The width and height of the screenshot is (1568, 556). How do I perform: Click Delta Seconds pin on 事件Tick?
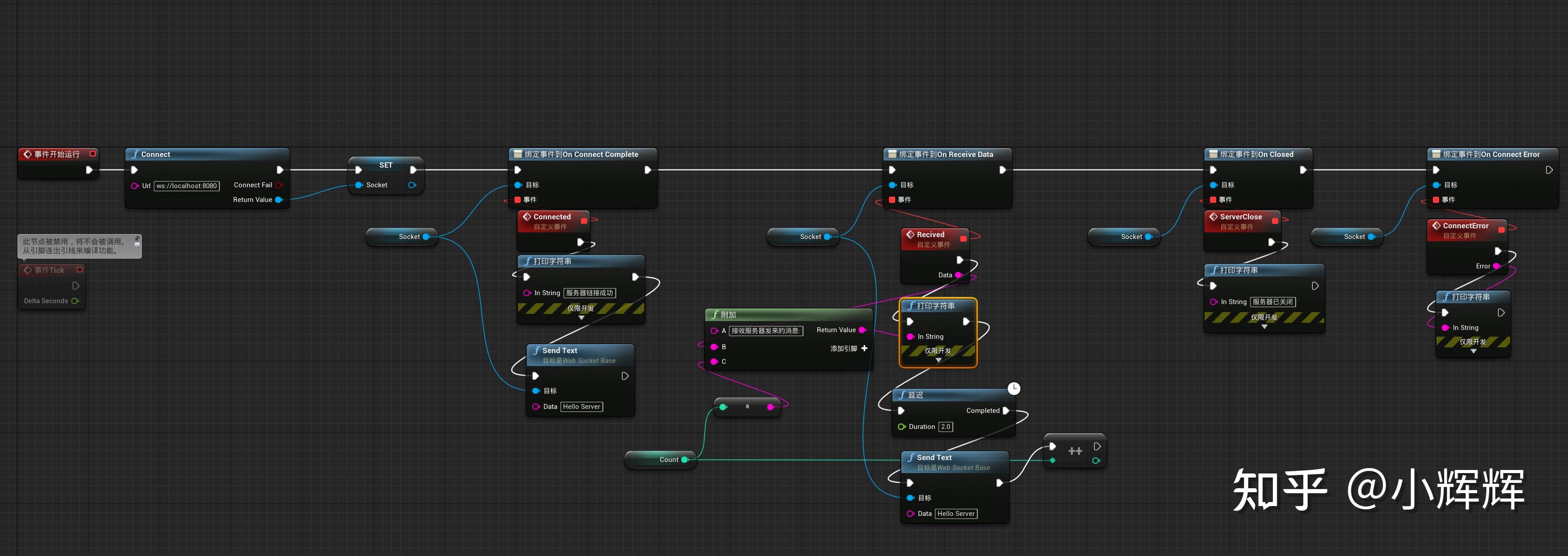[x=75, y=301]
